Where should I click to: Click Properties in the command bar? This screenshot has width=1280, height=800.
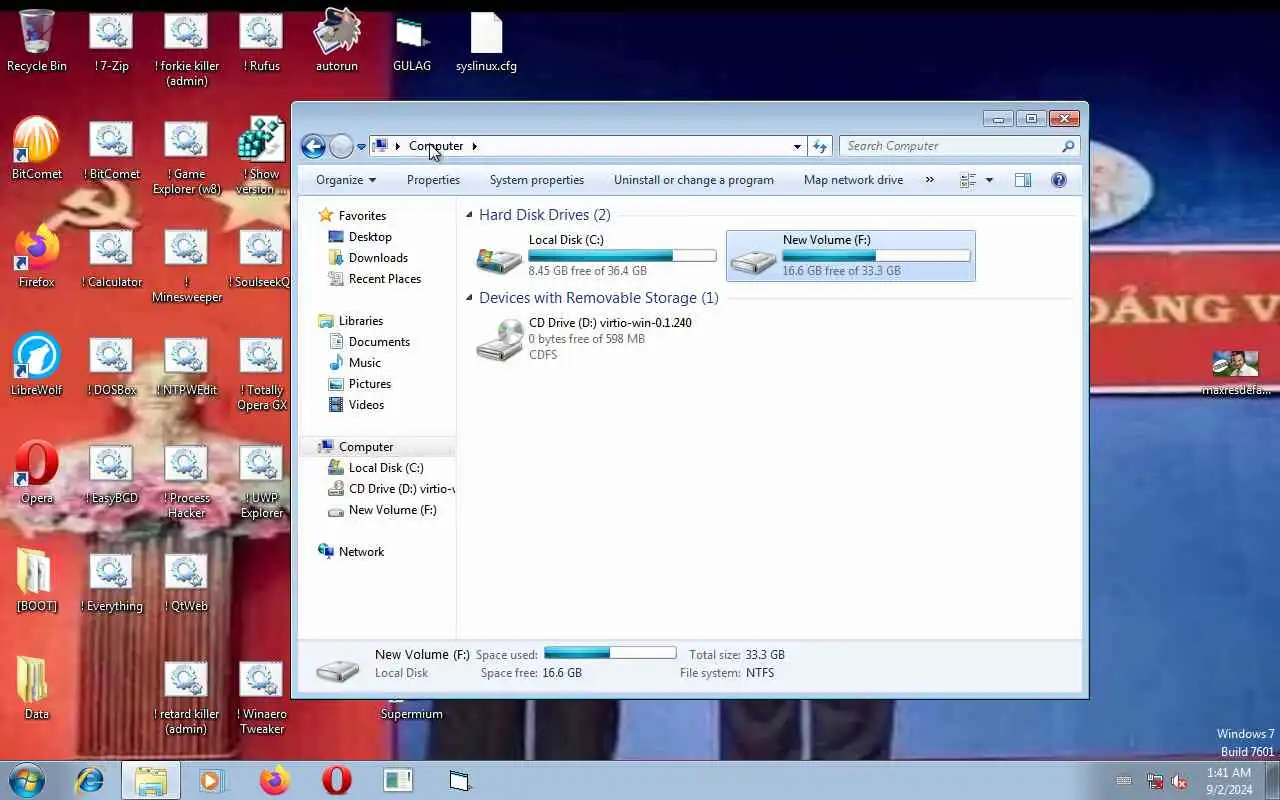pos(433,180)
